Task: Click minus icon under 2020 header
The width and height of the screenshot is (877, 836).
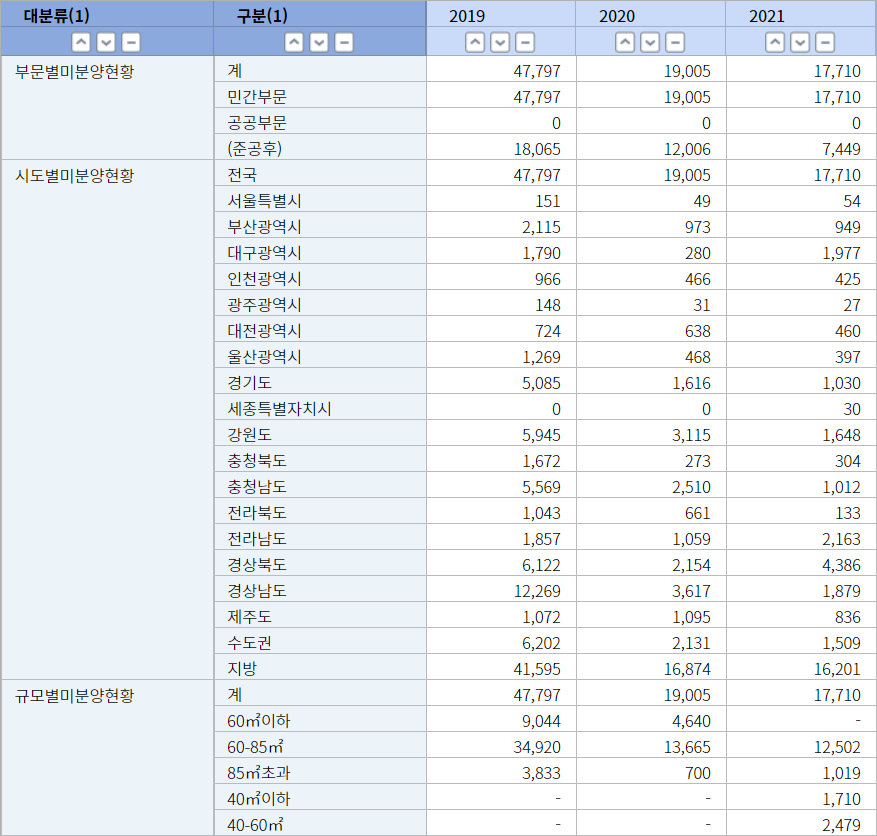Action: click(x=675, y=42)
